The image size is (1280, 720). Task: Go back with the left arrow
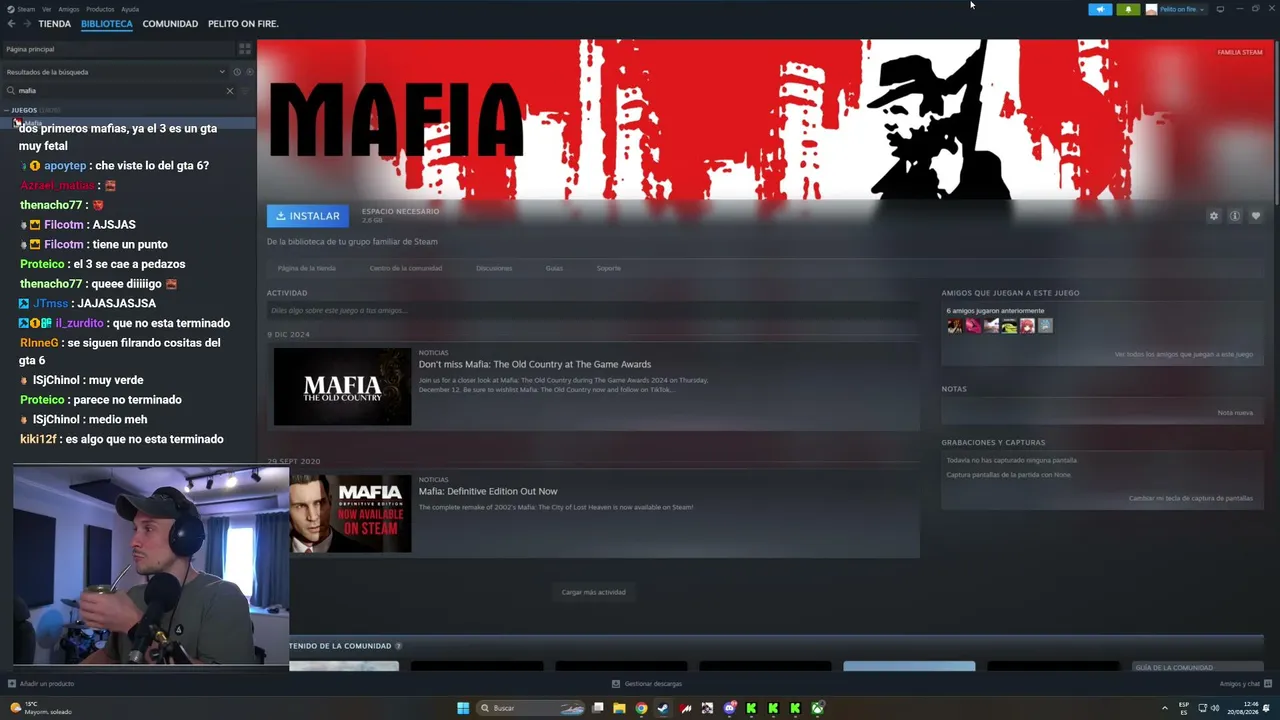pyautogui.click(x=12, y=23)
